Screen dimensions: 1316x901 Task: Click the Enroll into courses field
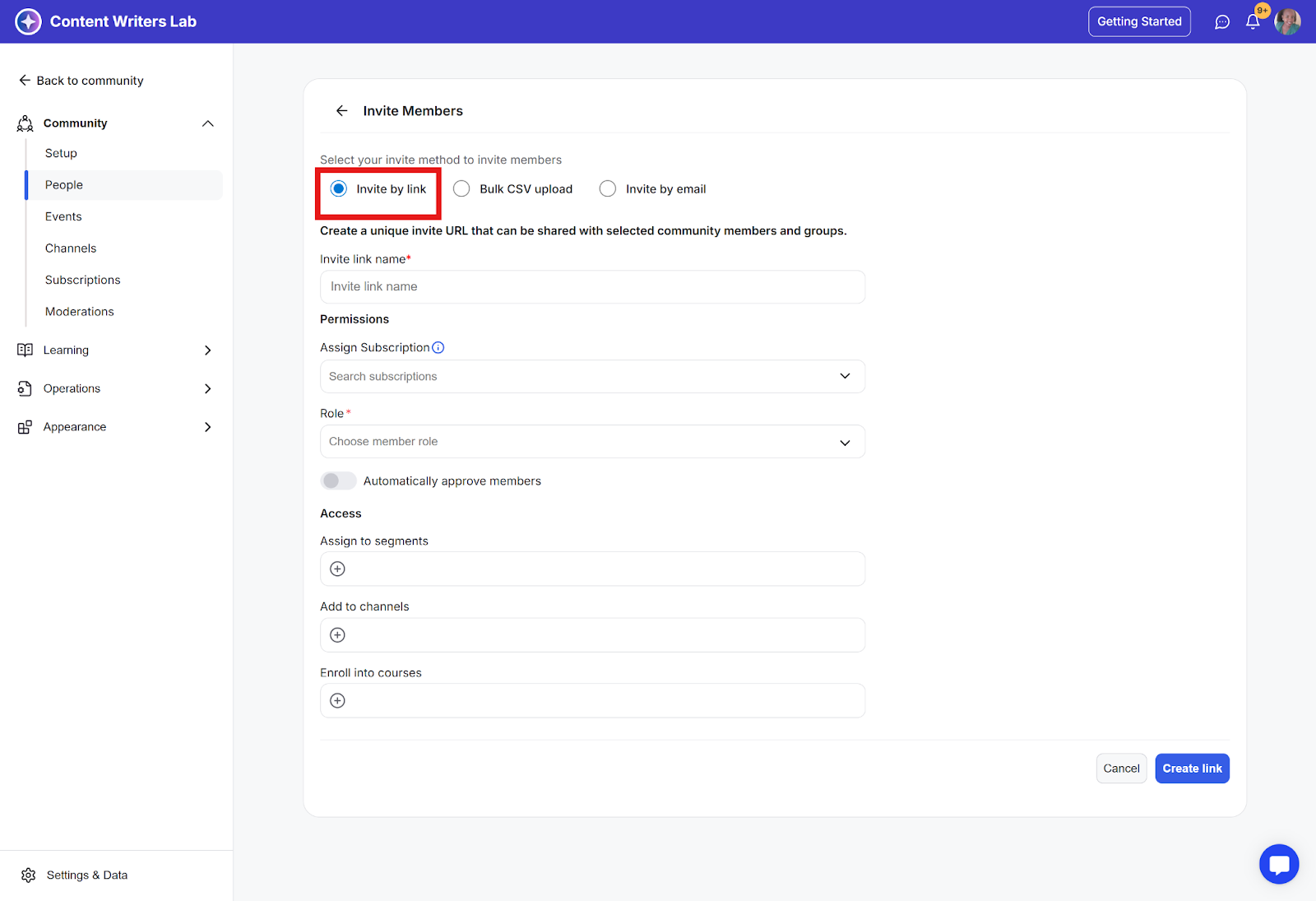click(x=592, y=701)
